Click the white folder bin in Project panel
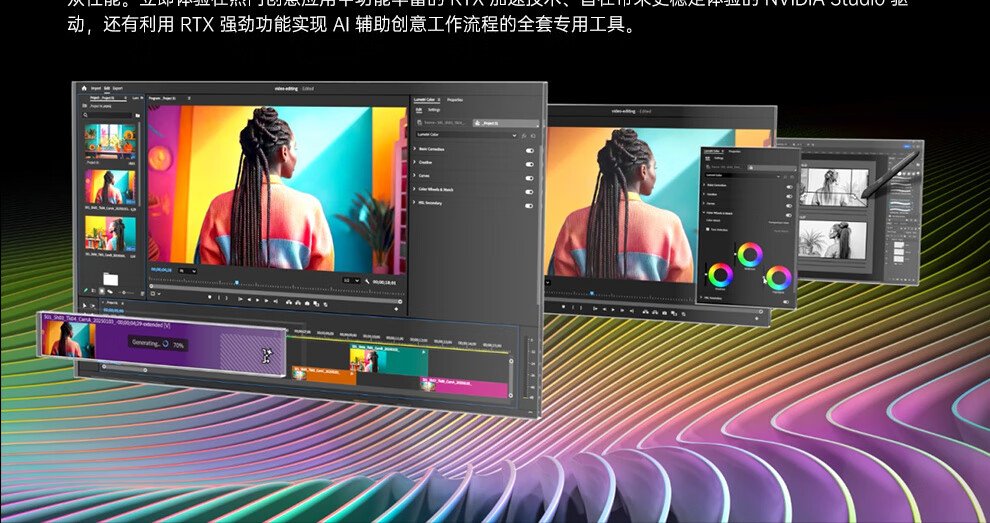Image resolution: width=990 pixels, height=523 pixels. click(x=110, y=278)
